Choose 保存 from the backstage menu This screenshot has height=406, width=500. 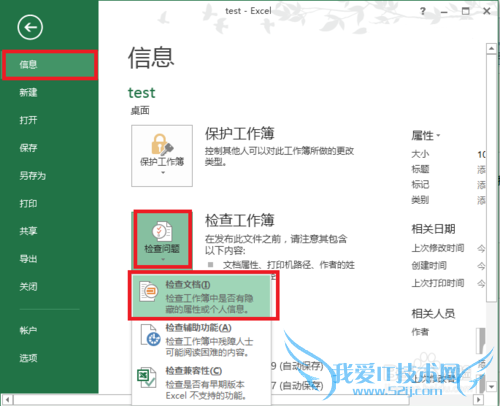coord(28,148)
